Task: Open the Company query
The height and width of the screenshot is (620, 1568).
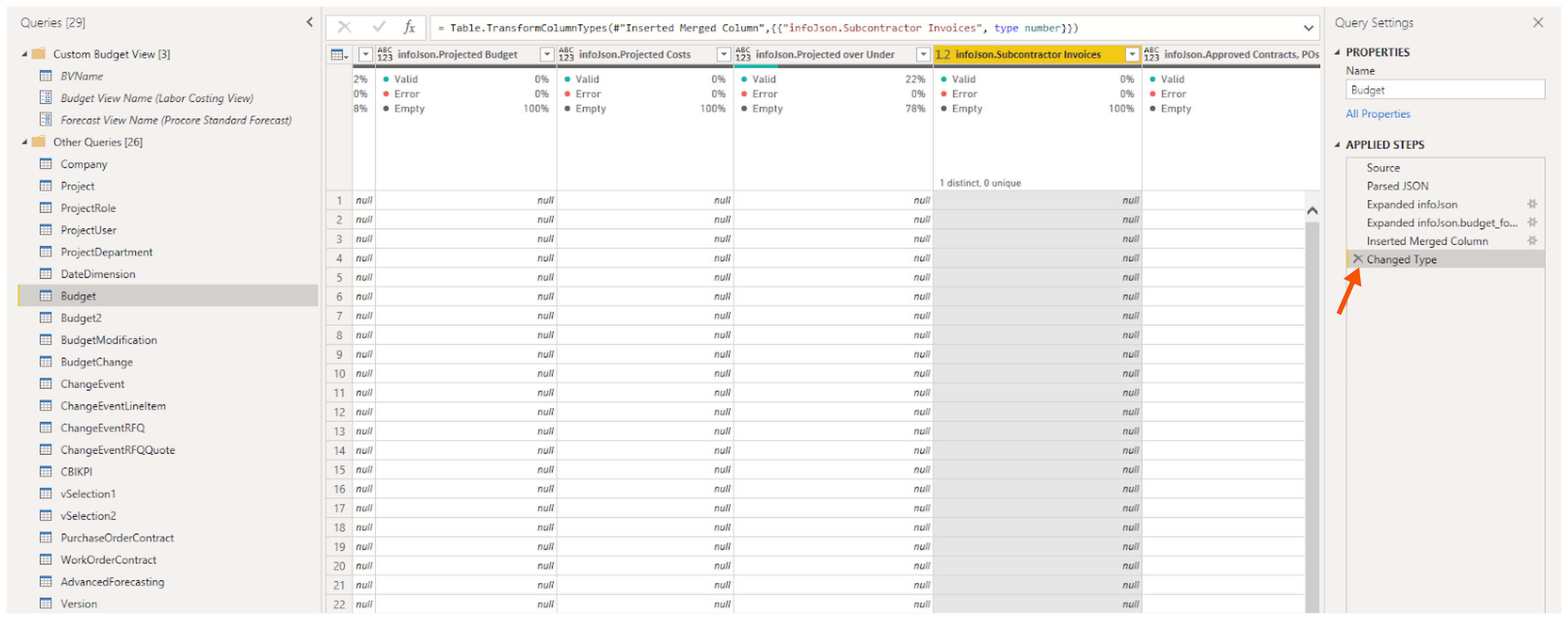Action: (84, 164)
